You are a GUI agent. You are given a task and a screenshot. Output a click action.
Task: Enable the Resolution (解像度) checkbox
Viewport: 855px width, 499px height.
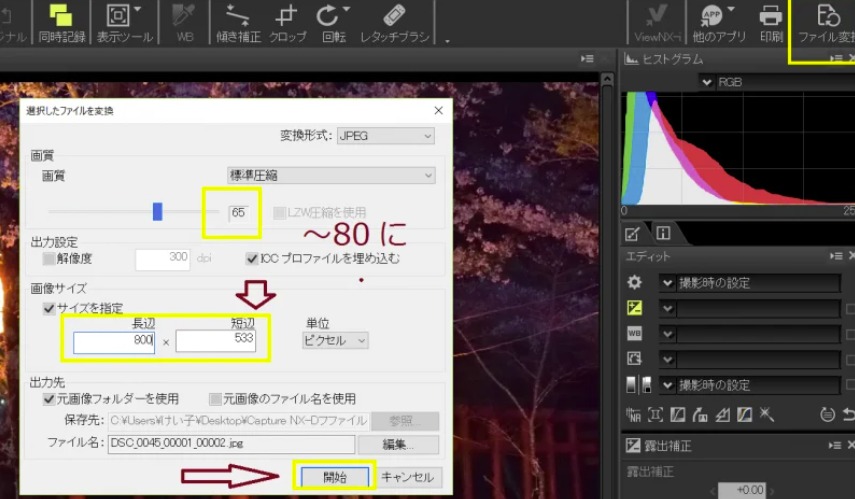coord(49,258)
